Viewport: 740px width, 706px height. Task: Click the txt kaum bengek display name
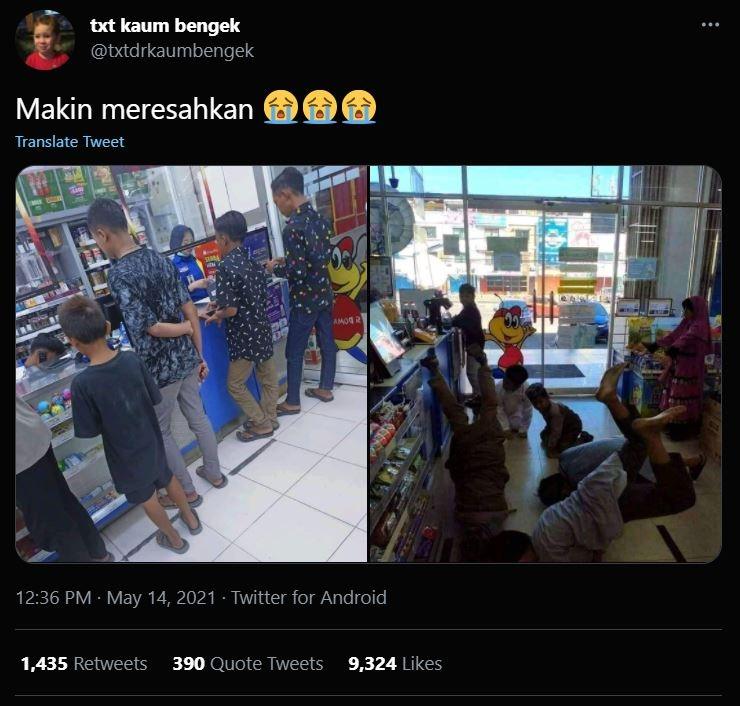coord(165,25)
